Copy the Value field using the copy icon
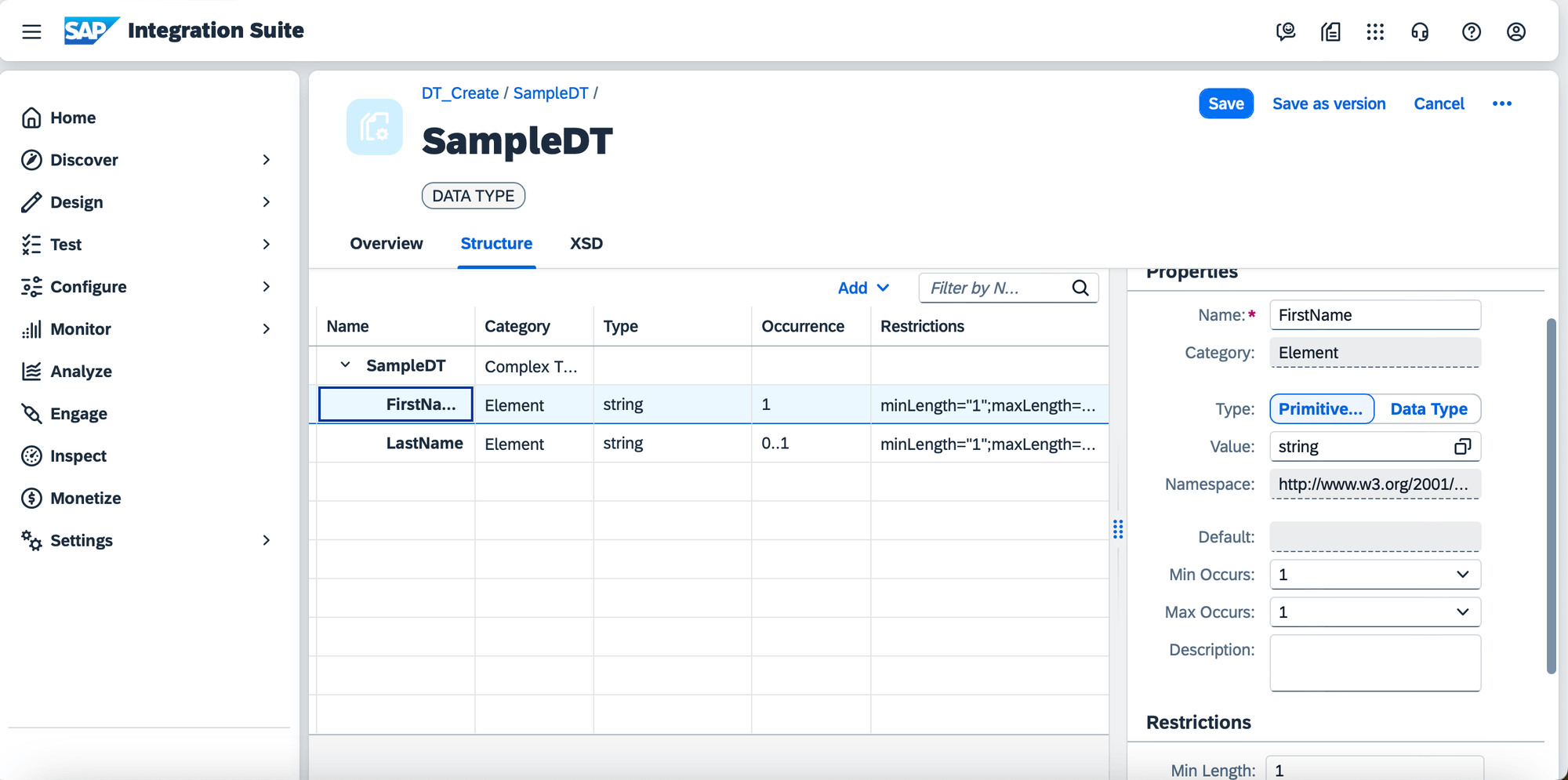The image size is (1568, 780). tap(1463, 446)
